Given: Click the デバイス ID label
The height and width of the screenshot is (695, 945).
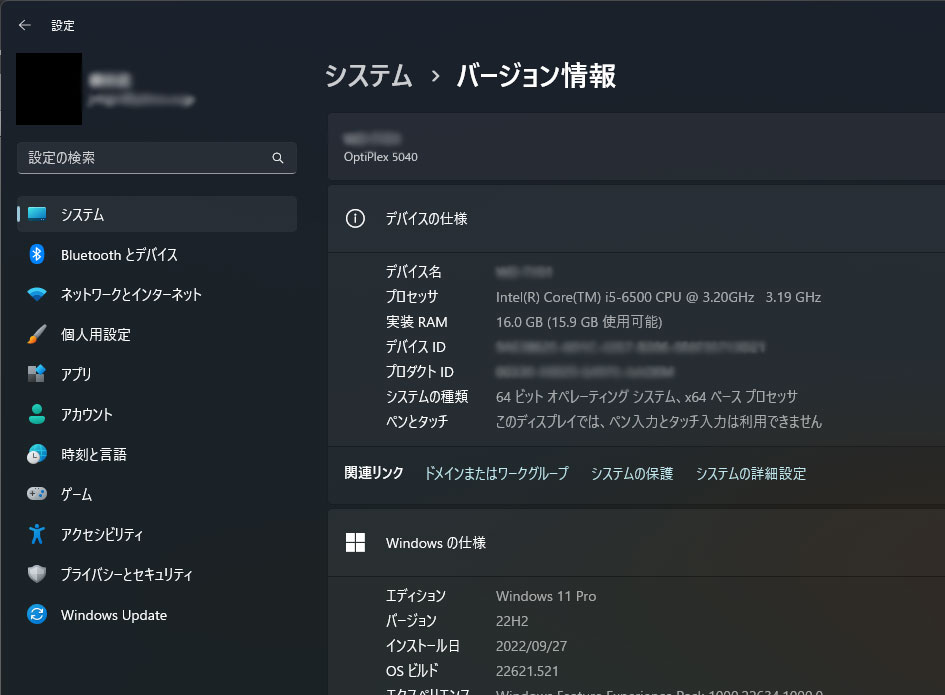Looking at the screenshot, I should click(416, 347).
